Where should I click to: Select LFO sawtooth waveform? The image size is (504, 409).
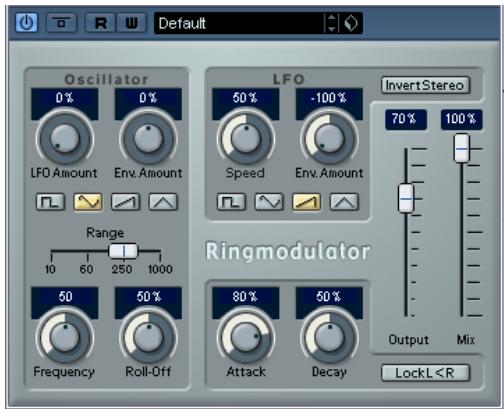point(306,202)
